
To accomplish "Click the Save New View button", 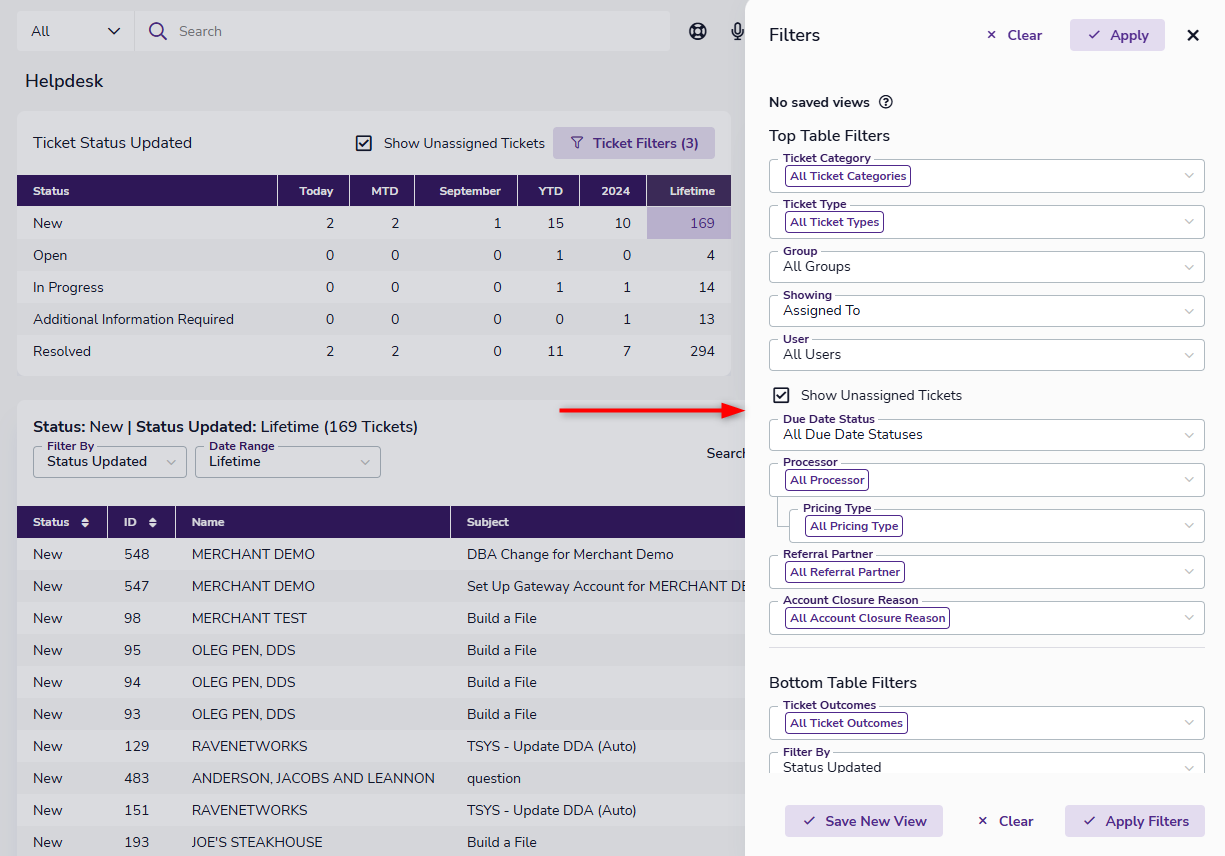I will point(864,821).
